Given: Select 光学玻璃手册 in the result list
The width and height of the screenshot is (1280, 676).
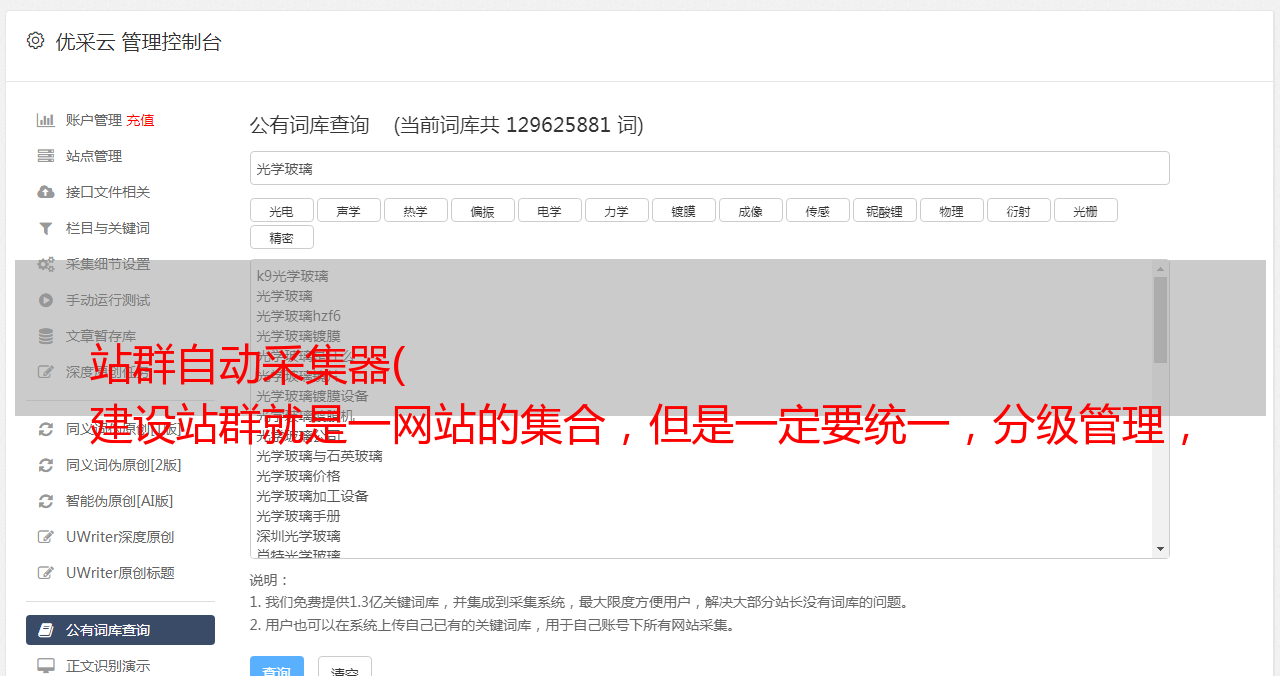Looking at the screenshot, I should click(x=298, y=516).
